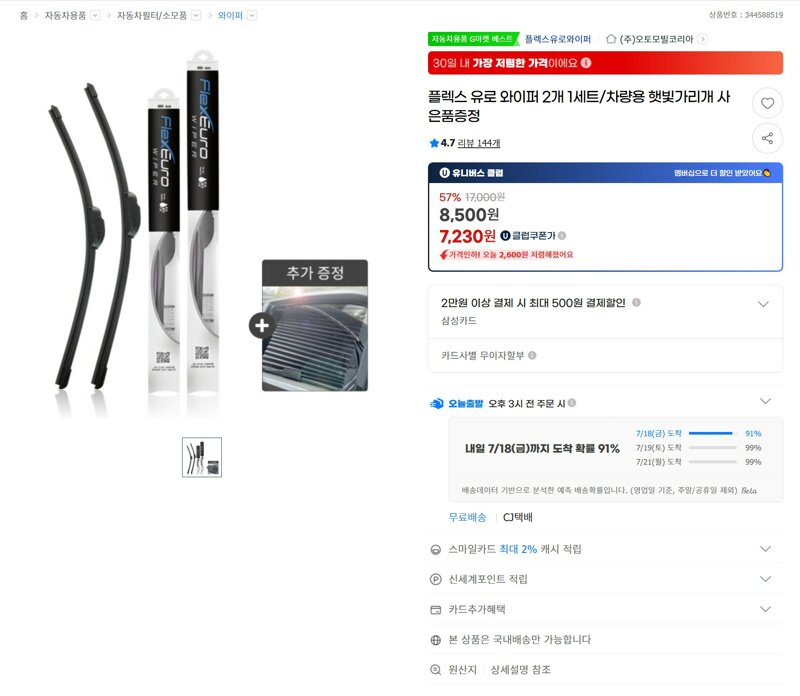800x696 pixels.
Task: Click the plus icon on bonus gift image
Action: coord(262,325)
